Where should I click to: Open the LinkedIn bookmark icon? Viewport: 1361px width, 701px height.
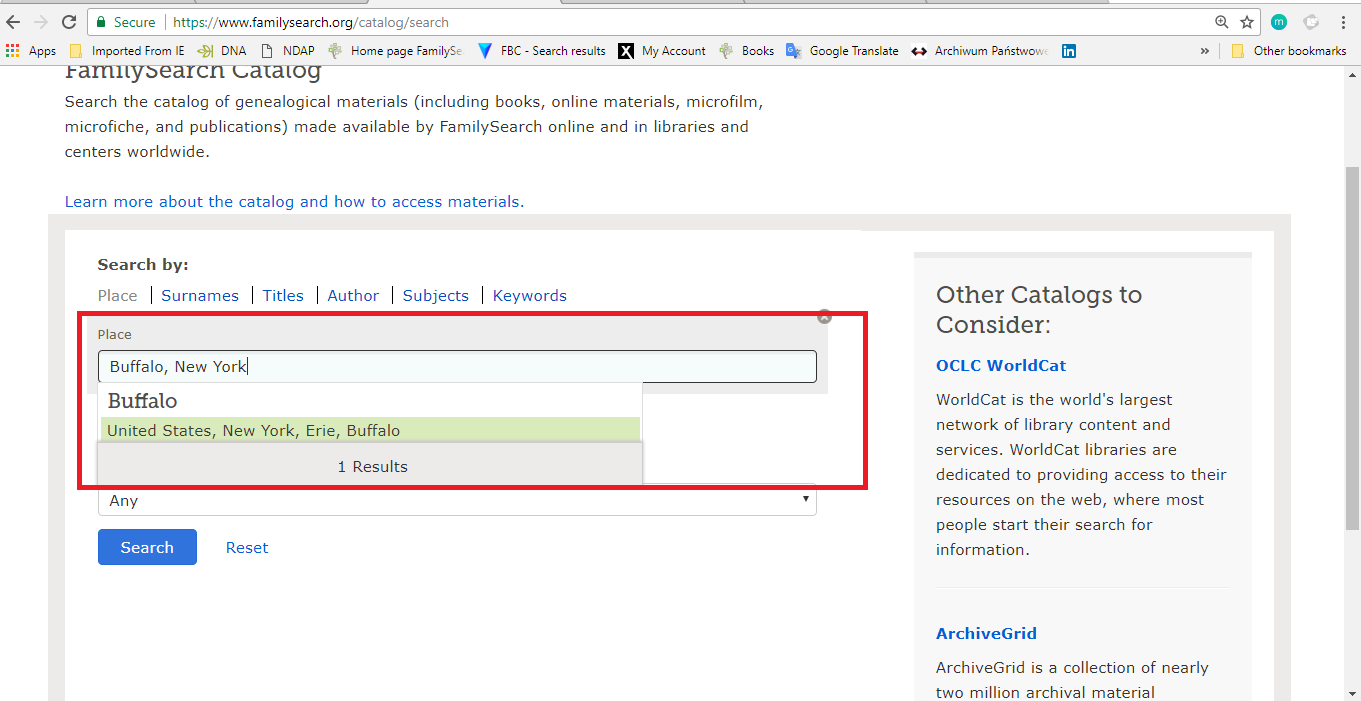(1069, 51)
